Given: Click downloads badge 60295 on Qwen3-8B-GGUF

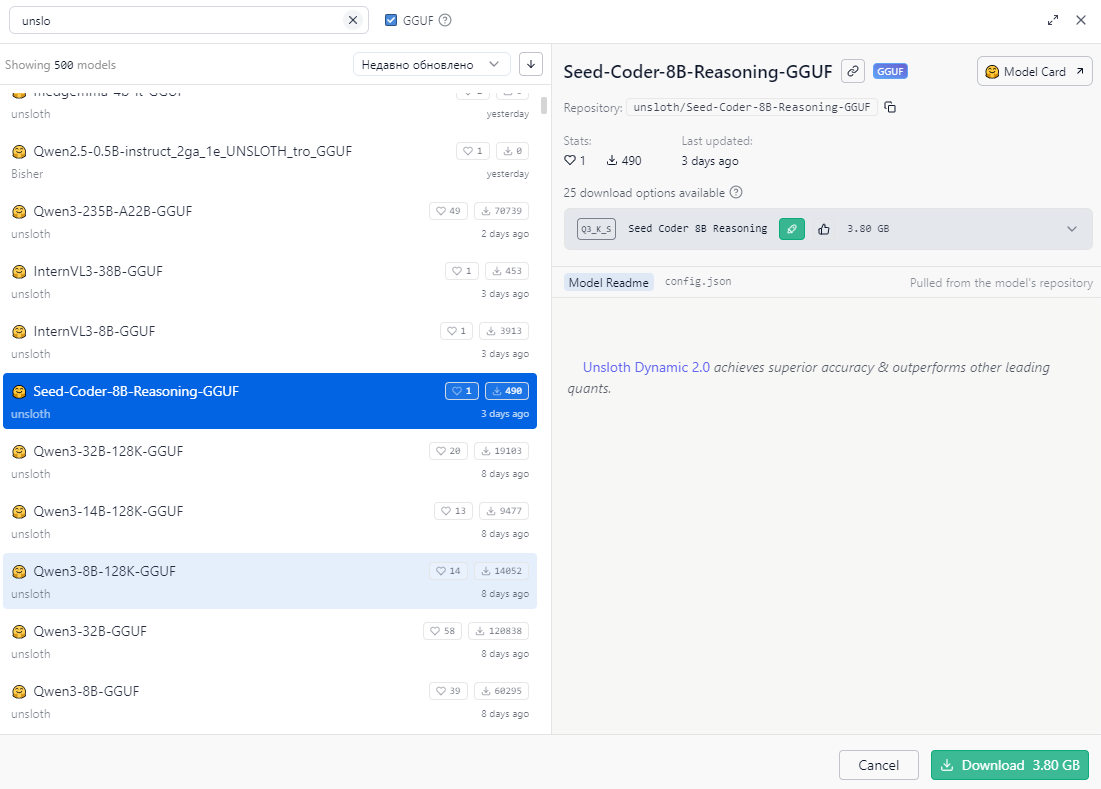Looking at the screenshot, I should pos(501,691).
